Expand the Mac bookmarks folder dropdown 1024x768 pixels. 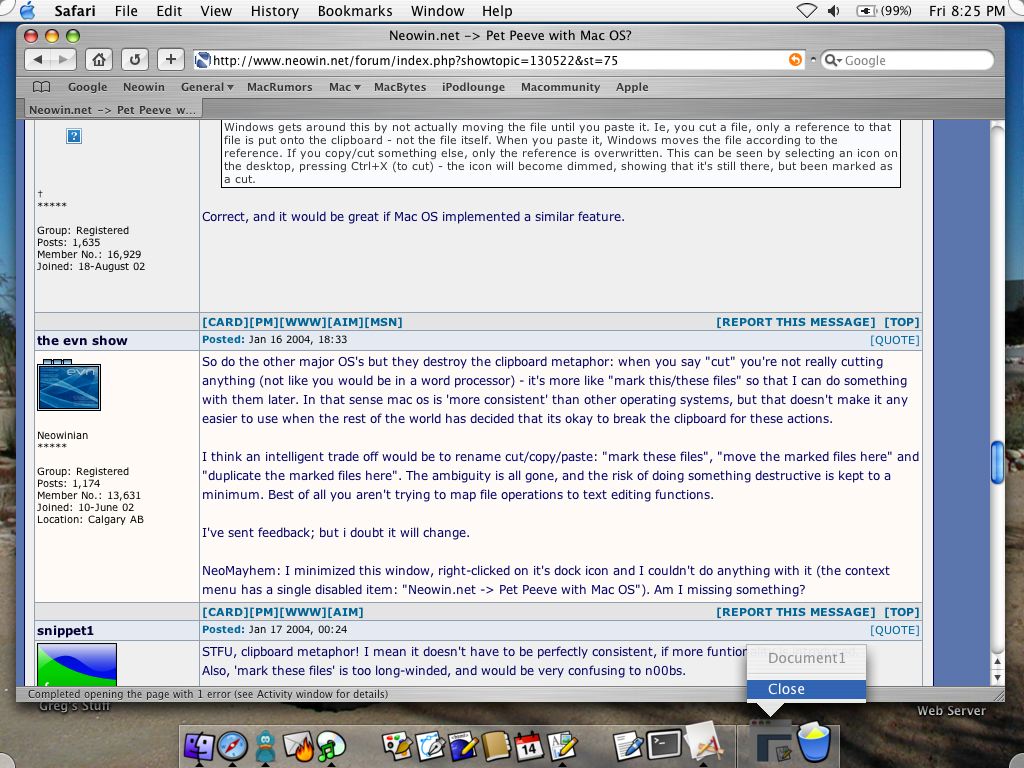coord(344,87)
